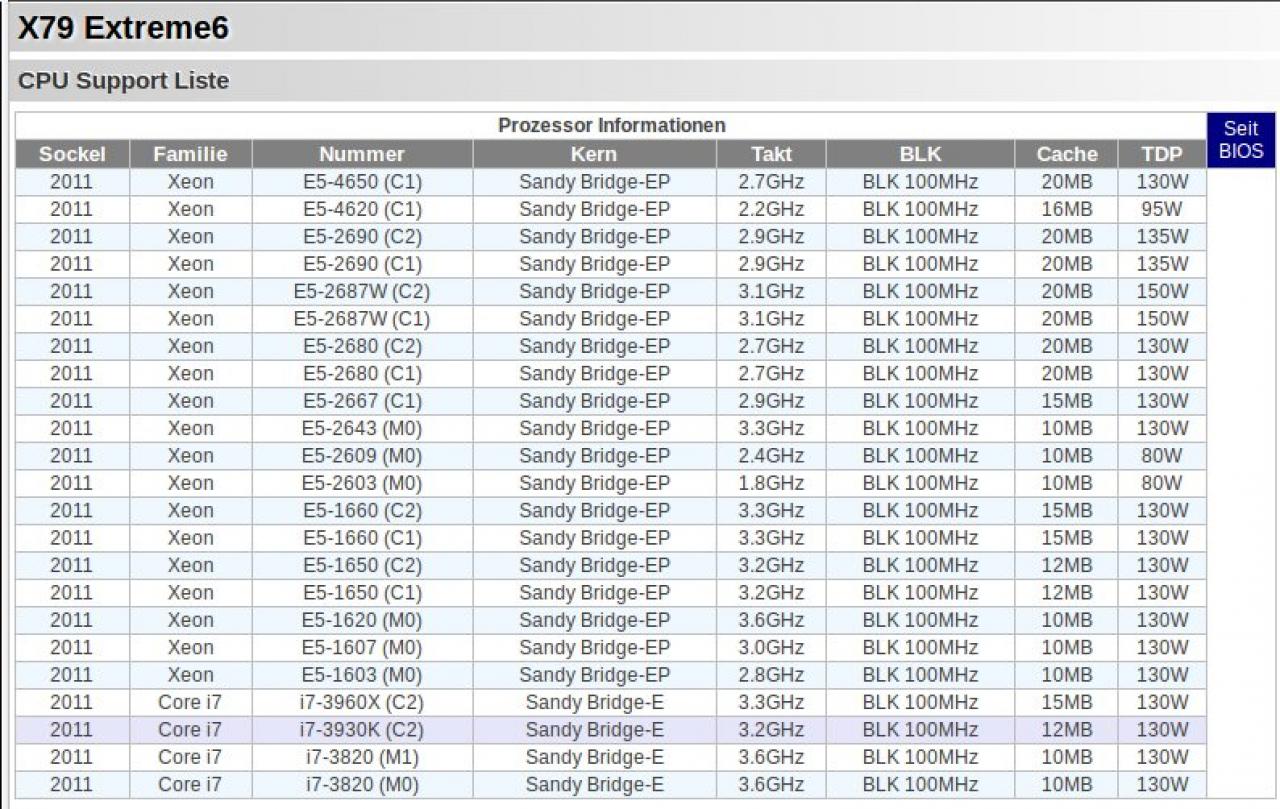The image size is (1280, 809).
Task: Click the 95W TDP value
Action: (1162, 209)
